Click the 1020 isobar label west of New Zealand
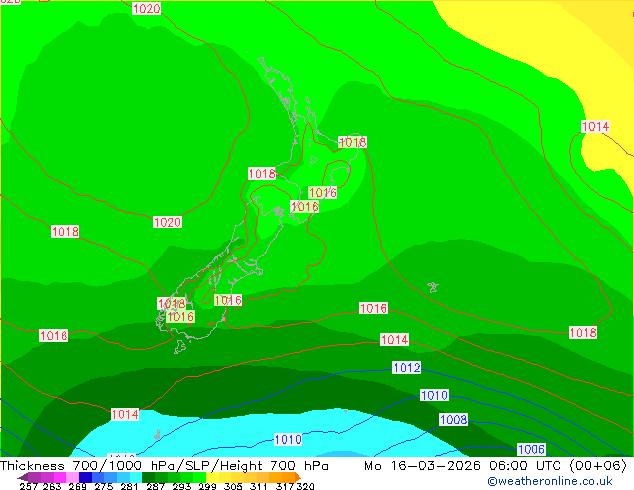Screen dimensions: 634x490 point(167,222)
